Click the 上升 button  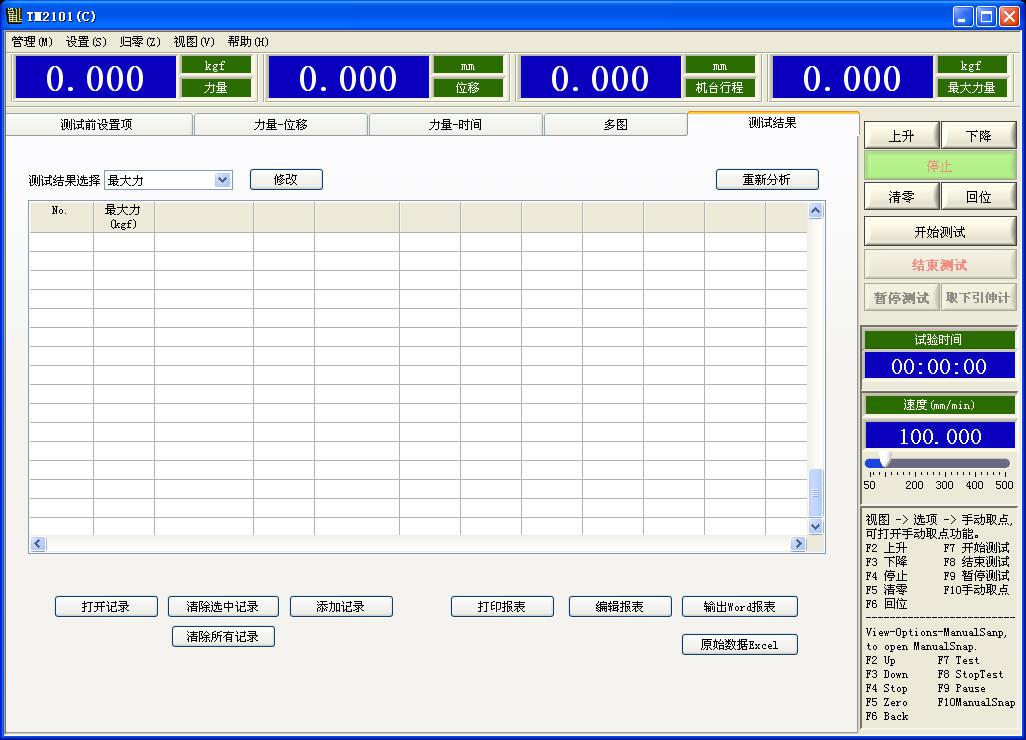point(901,137)
